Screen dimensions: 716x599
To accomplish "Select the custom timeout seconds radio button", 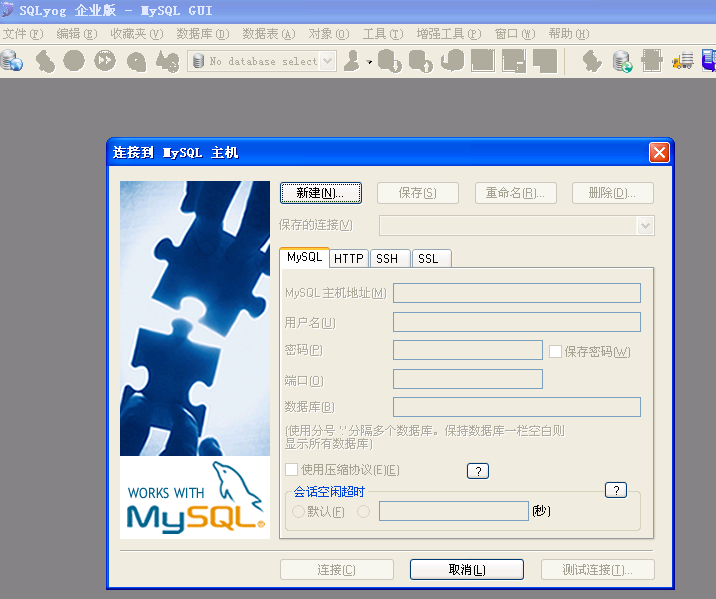I will (x=363, y=511).
